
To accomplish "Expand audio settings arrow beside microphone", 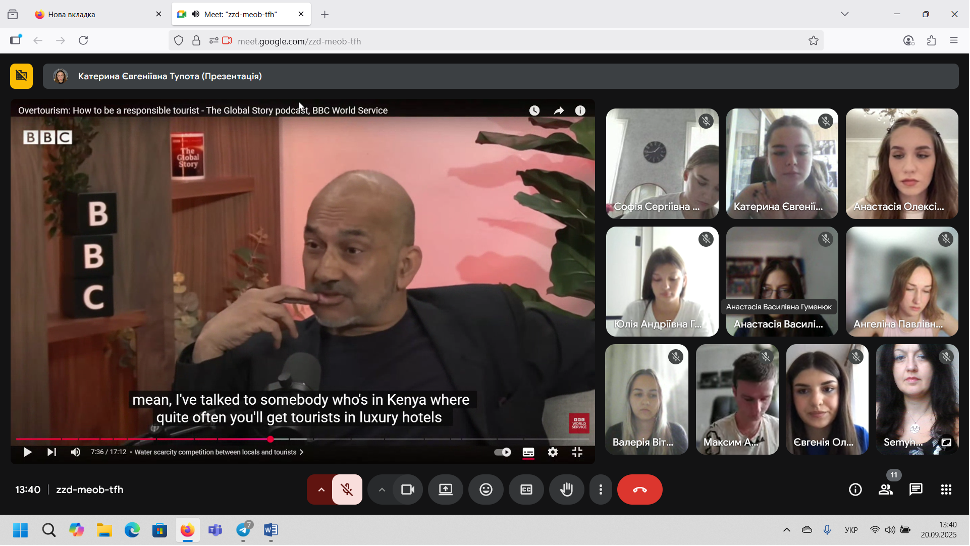I will click(320, 490).
